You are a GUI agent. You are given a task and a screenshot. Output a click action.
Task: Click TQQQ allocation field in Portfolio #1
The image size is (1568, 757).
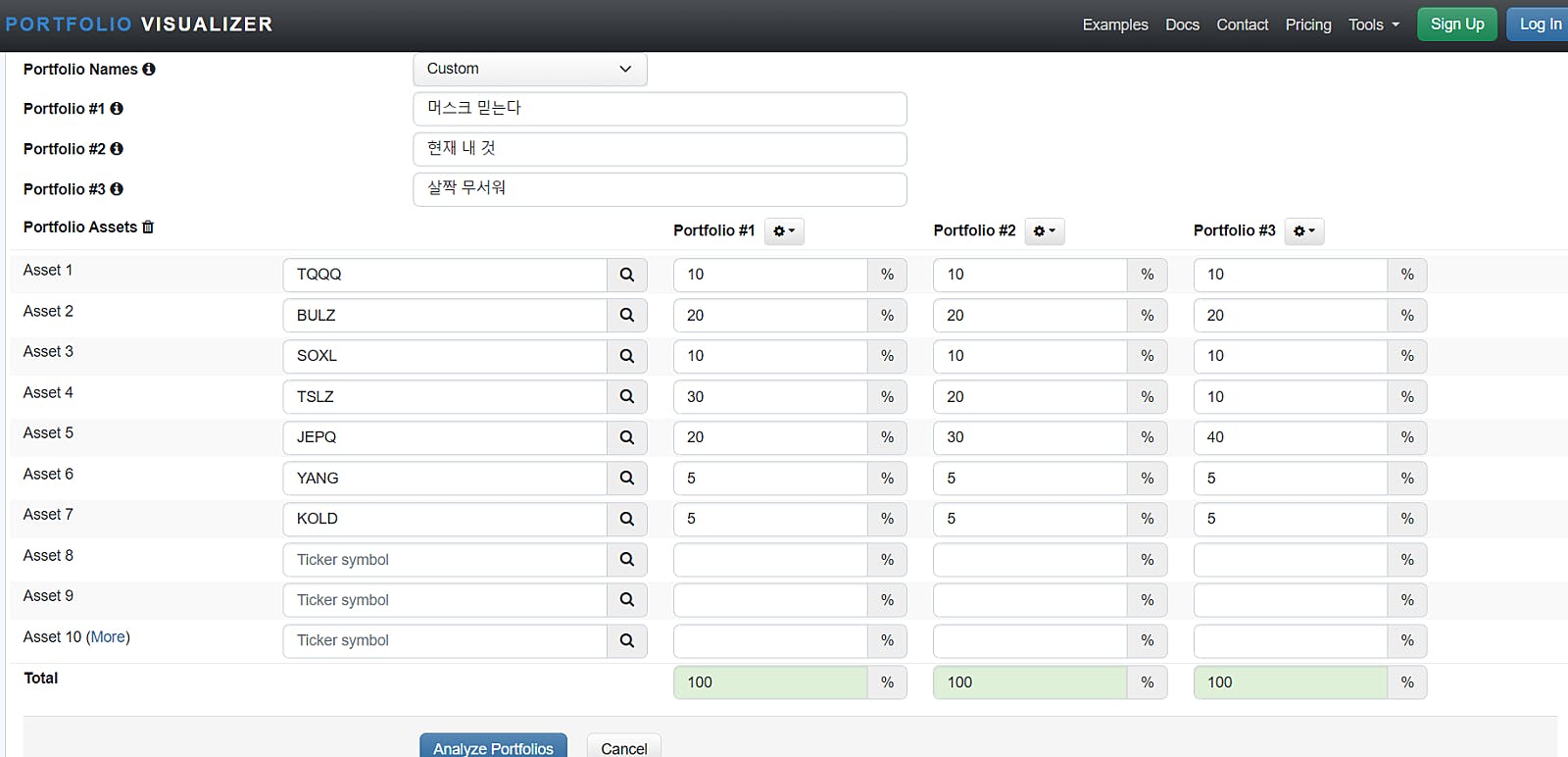770,275
